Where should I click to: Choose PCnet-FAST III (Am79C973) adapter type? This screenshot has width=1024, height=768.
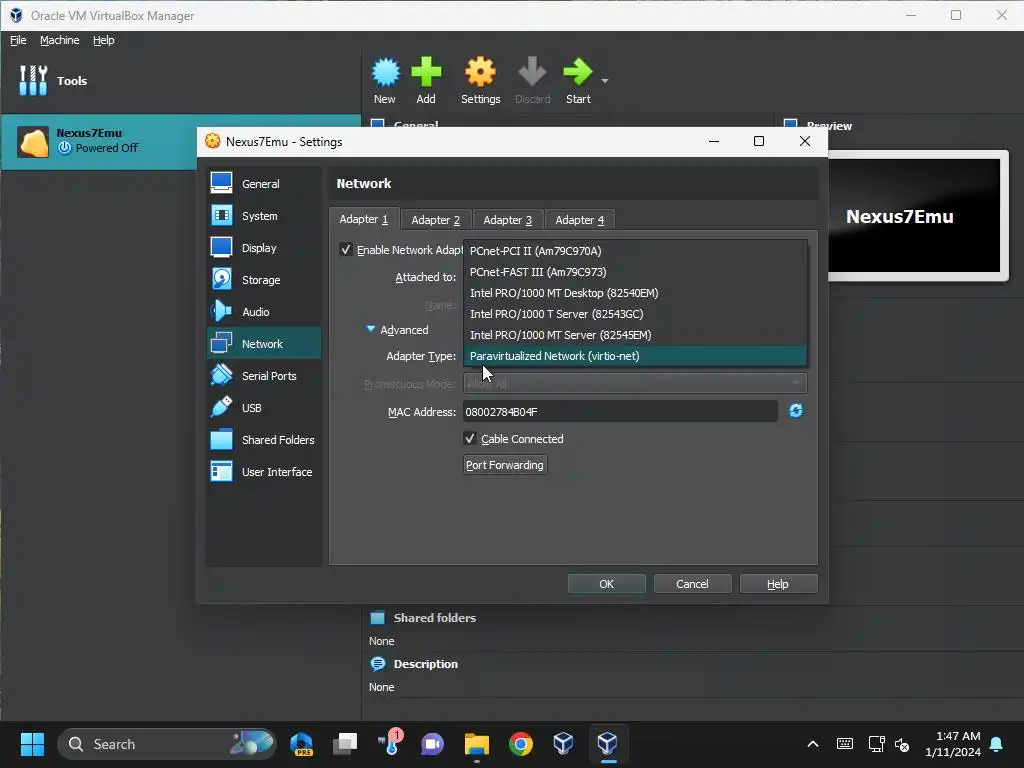pyautogui.click(x=635, y=272)
